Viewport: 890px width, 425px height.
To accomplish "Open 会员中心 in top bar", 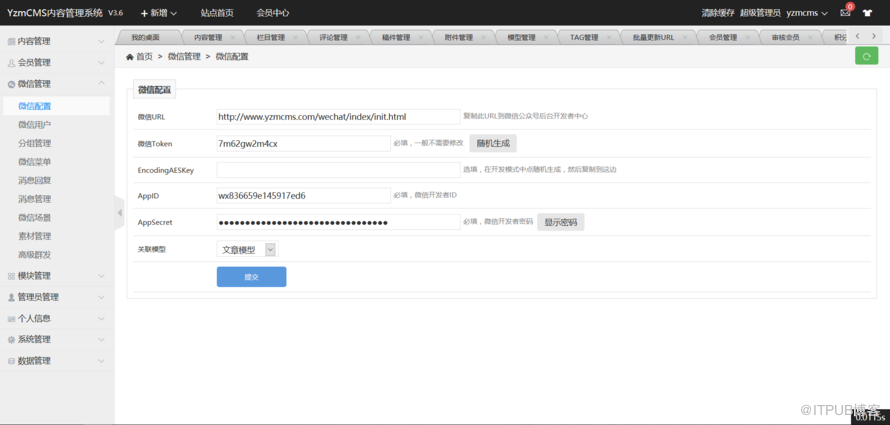I will 272,12.
